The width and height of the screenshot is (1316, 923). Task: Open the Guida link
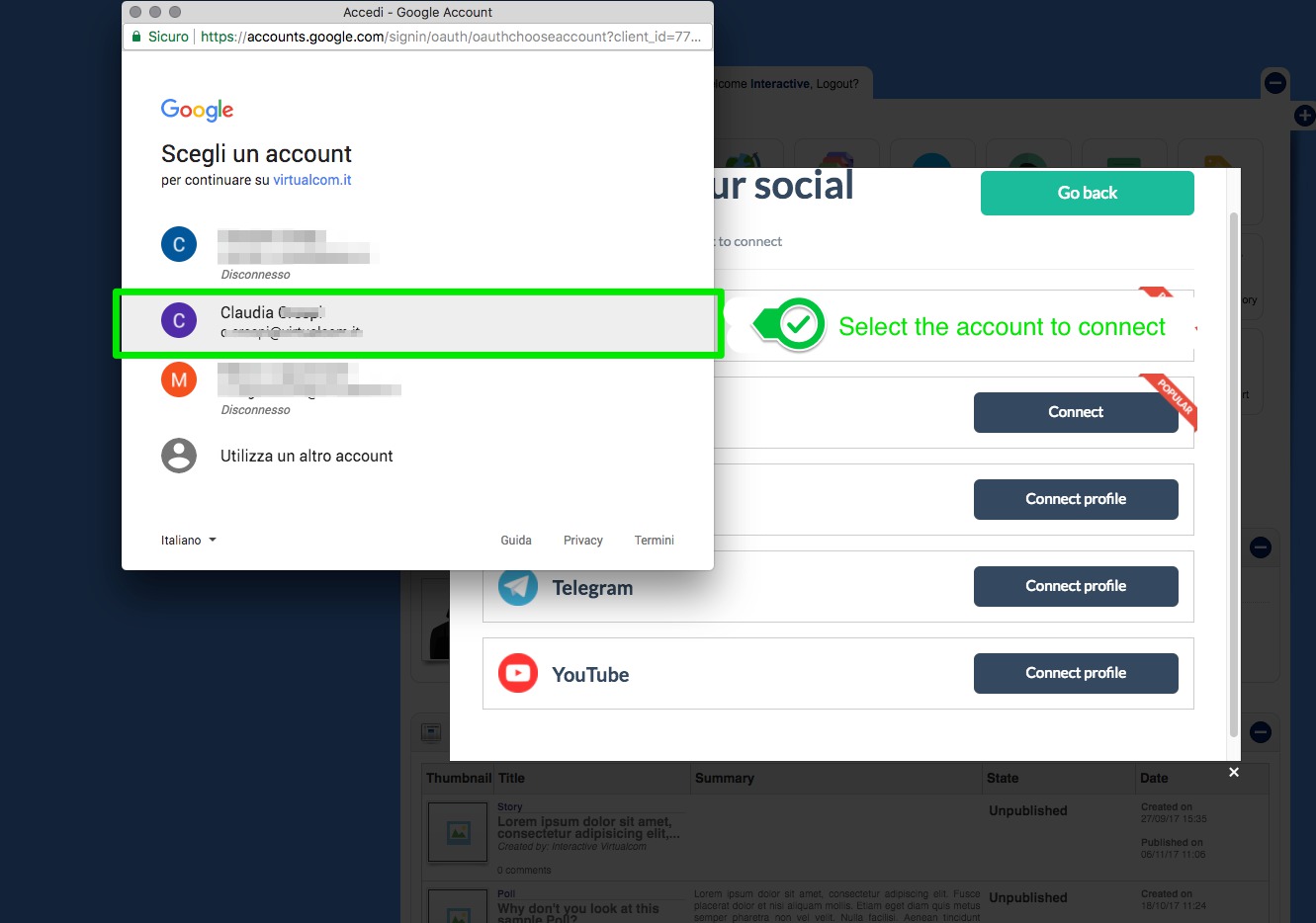[516, 541]
